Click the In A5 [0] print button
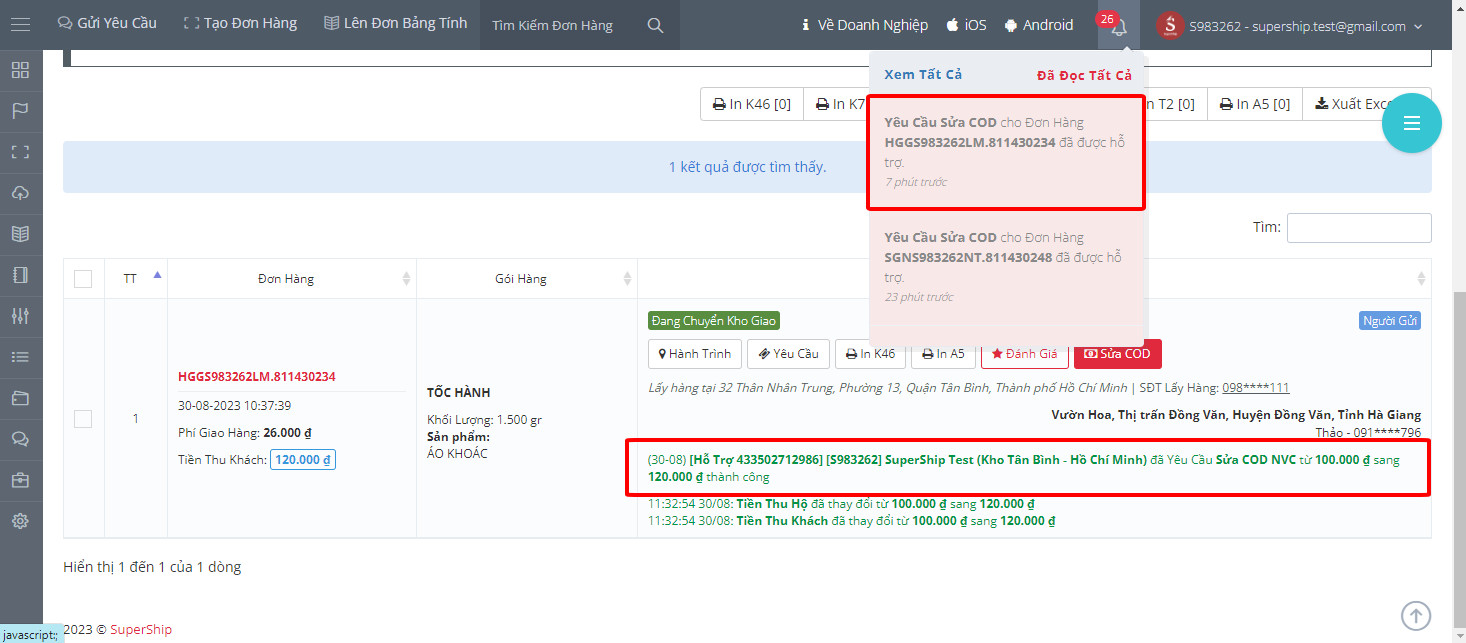Viewport: 1466px width, 643px height. click(1255, 104)
